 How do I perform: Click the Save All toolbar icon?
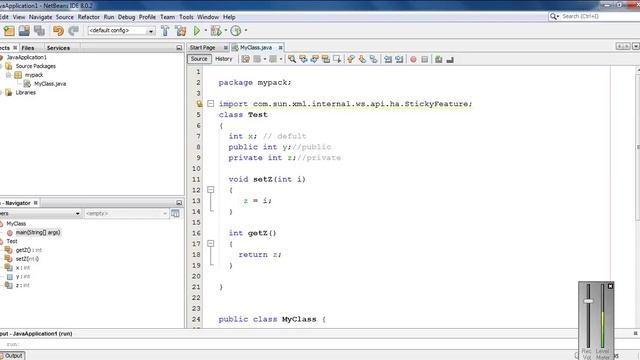point(39,31)
